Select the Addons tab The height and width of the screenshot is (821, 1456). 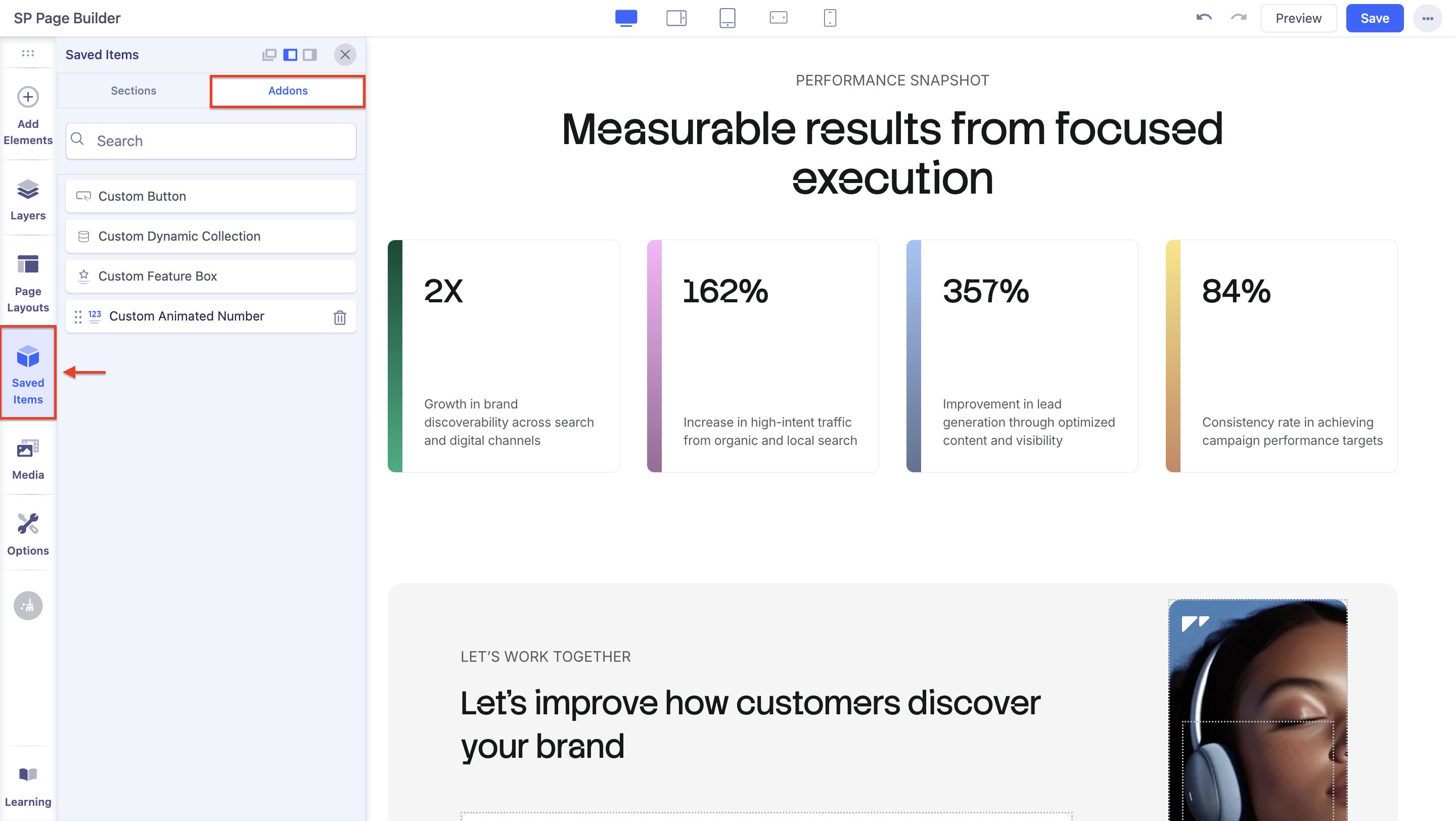coord(288,90)
